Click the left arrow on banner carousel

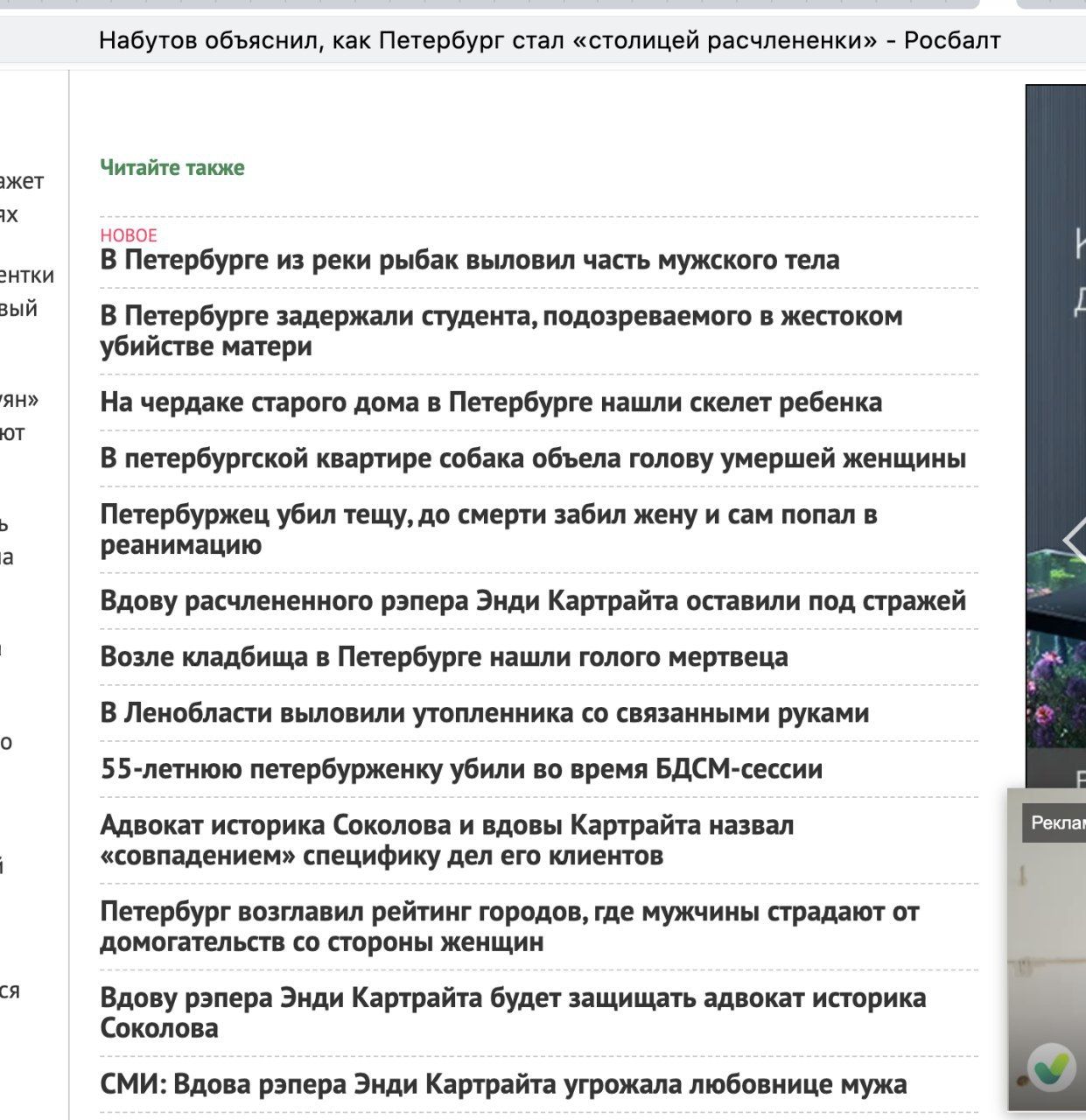[1075, 541]
